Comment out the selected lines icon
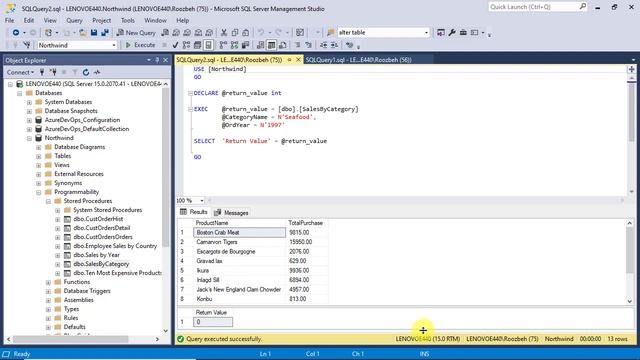Image resolution: width=640 pixels, height=360 pixels. pos(298,45)
